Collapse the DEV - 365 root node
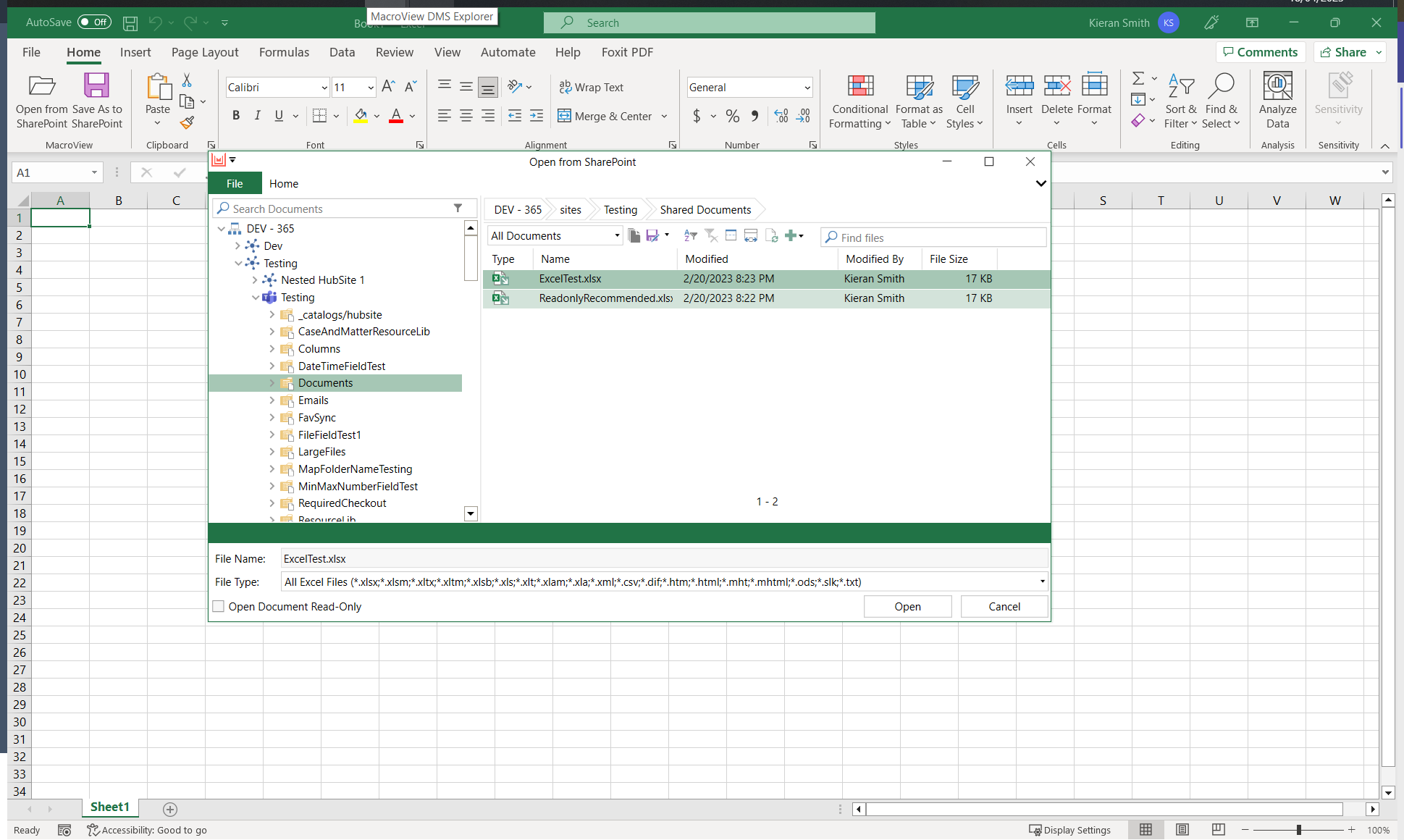 [221, 229]
